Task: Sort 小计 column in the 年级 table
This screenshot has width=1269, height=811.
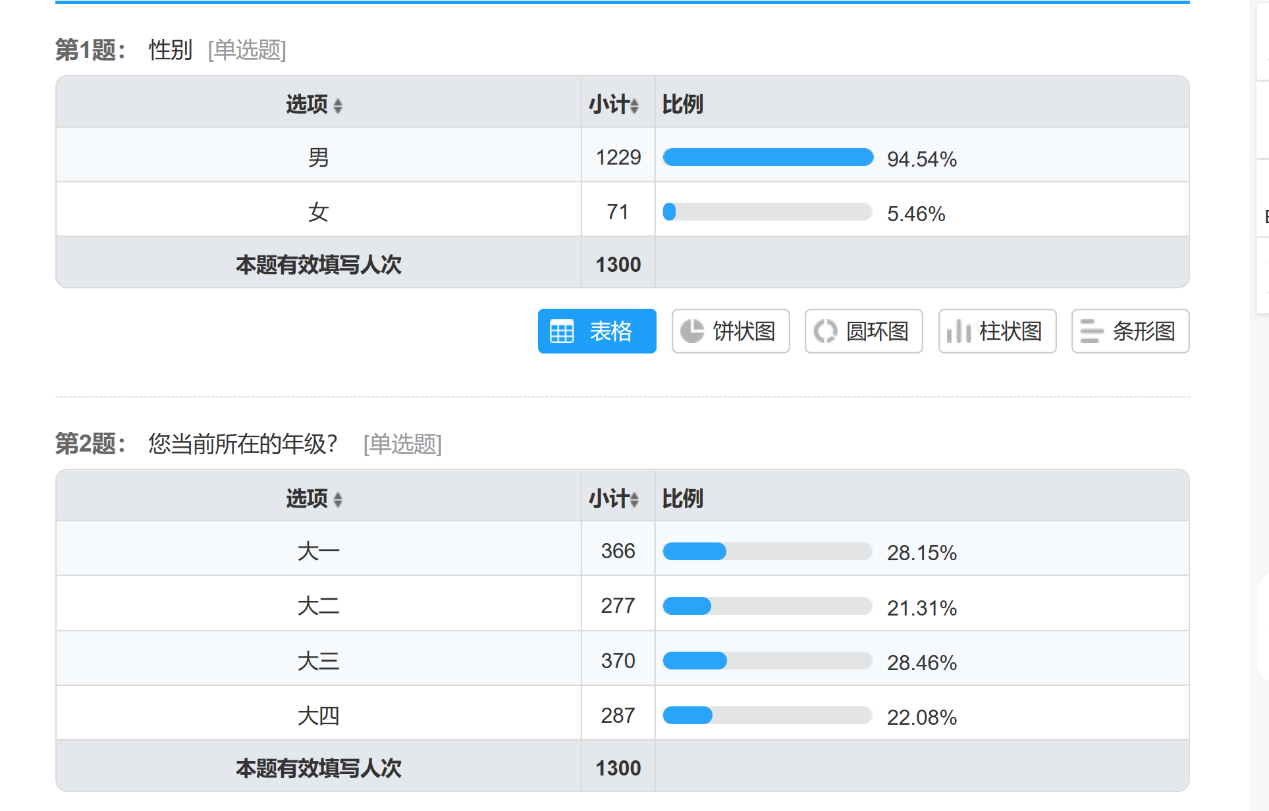Action: tap(634, 499)
